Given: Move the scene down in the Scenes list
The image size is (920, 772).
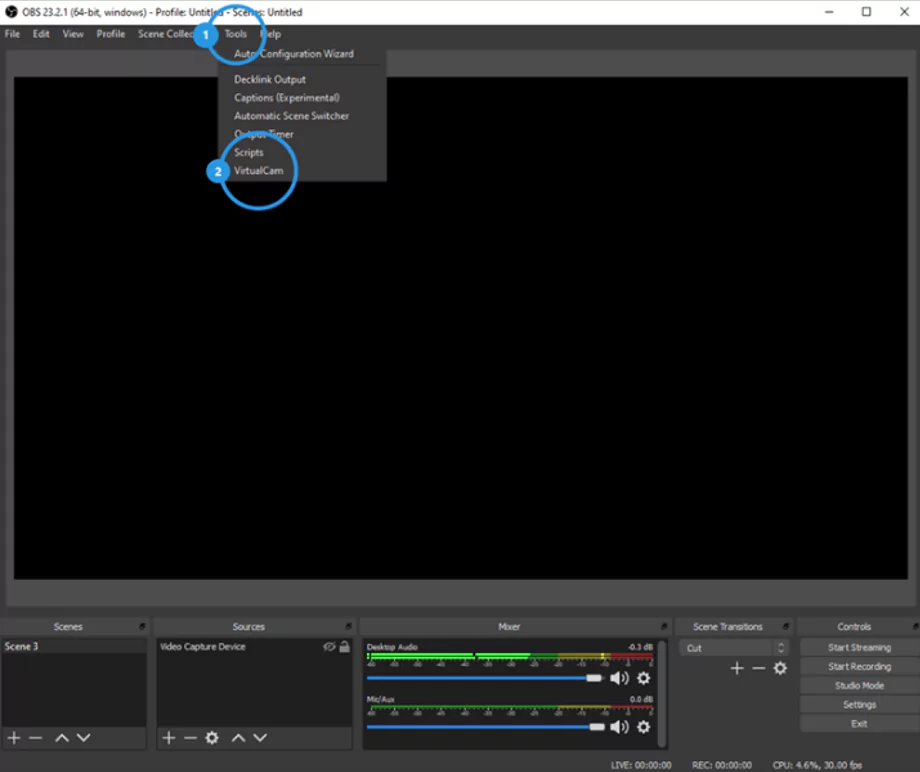Looking at the screenshot, I should (83, 738).
